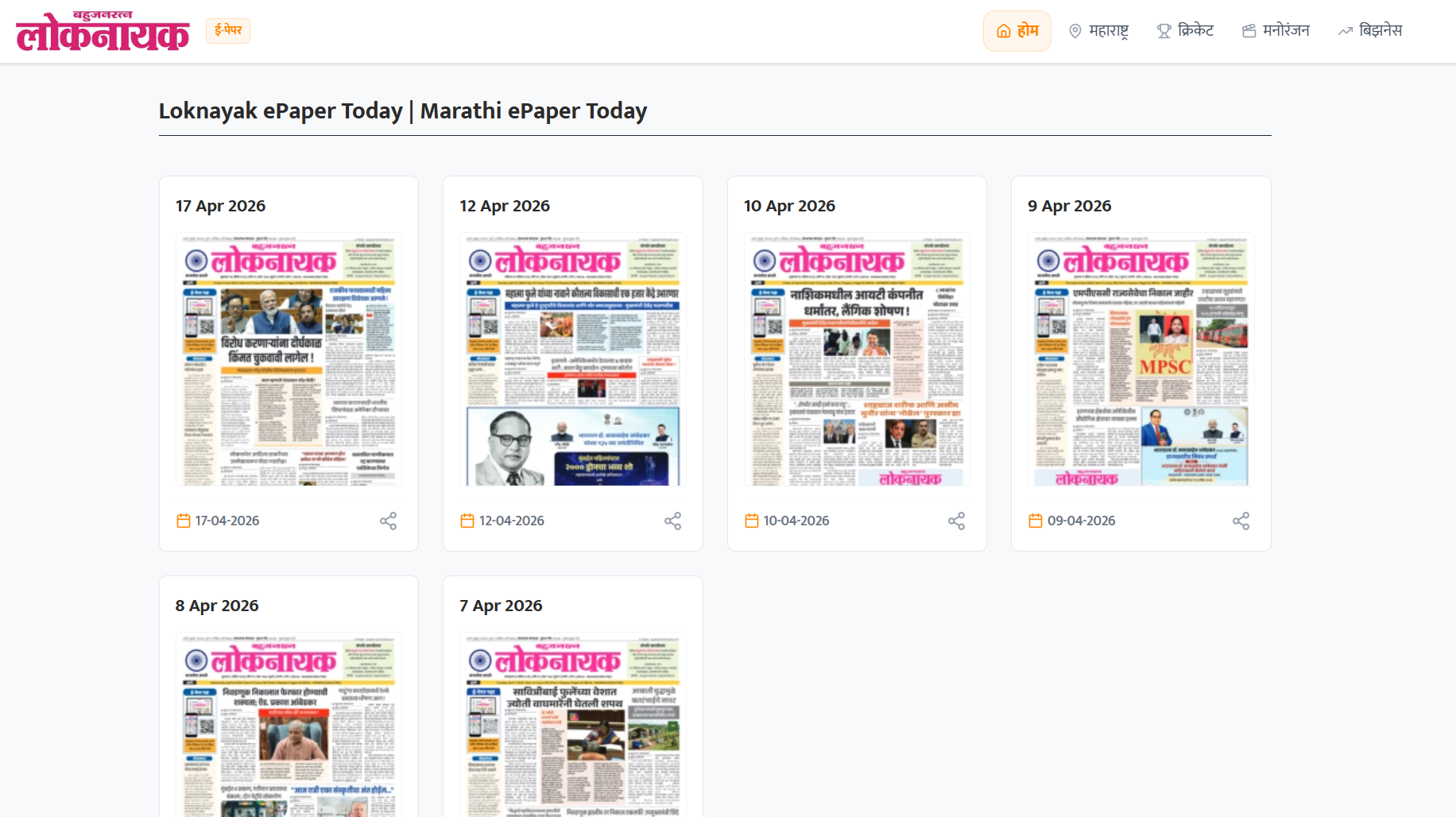Go to होम menu item
The height and width of the screenshot is (817, 1456).
(1017, 31)
